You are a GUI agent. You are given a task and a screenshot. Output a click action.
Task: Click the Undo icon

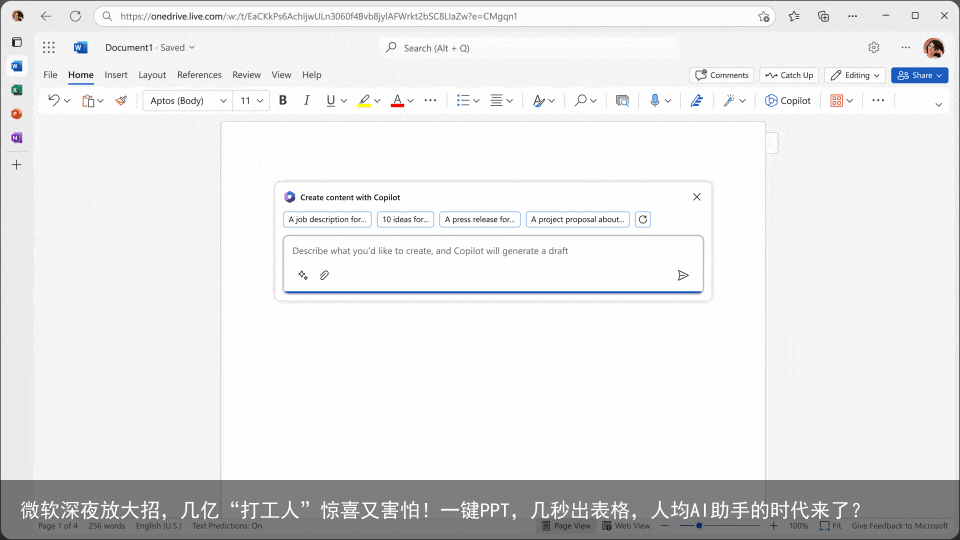54,100
